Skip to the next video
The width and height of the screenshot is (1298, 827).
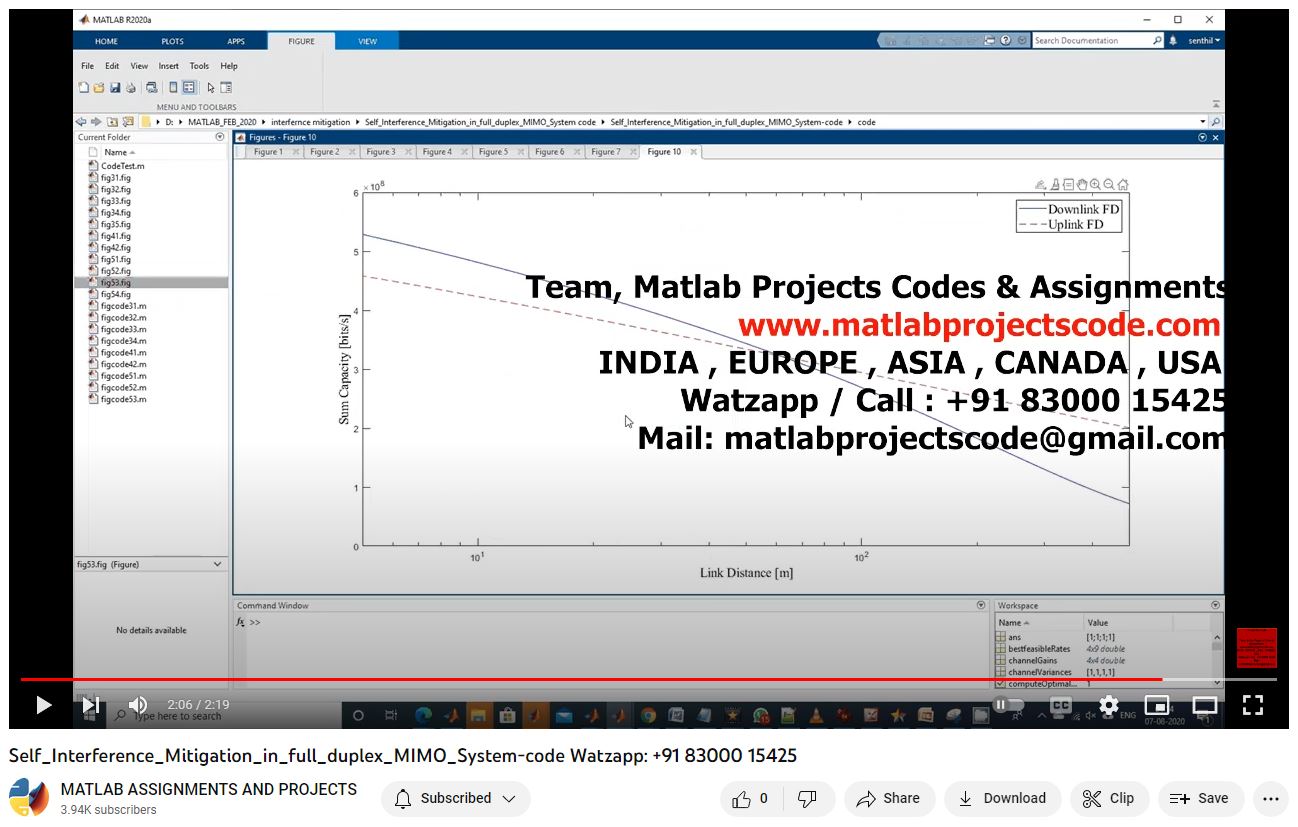click(91, 705)
